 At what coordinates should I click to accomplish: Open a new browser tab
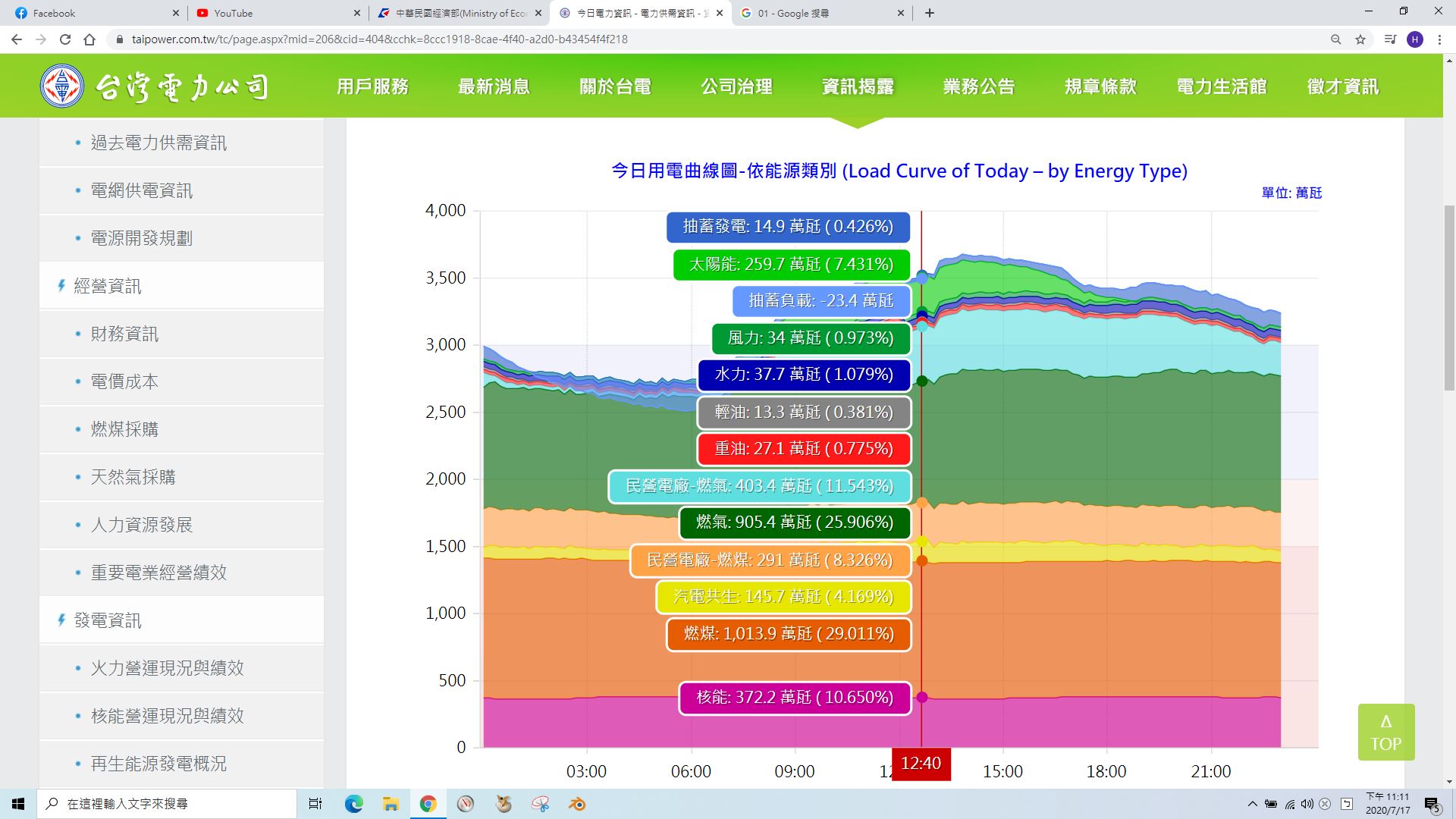930,13
